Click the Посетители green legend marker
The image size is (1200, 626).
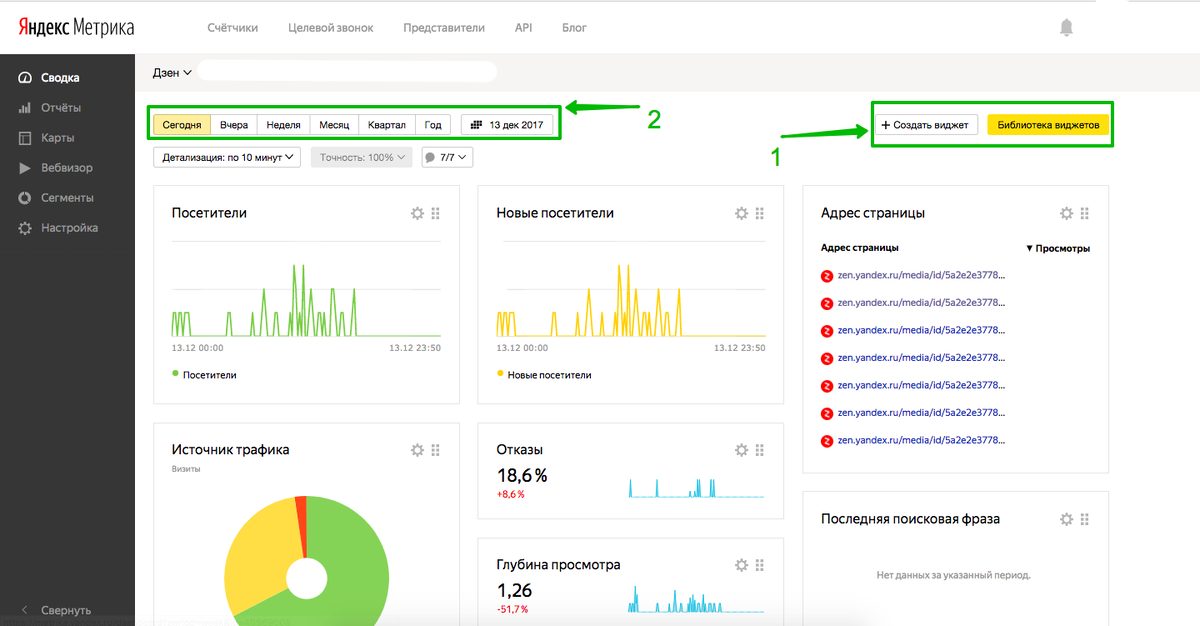tap(175, 374)
